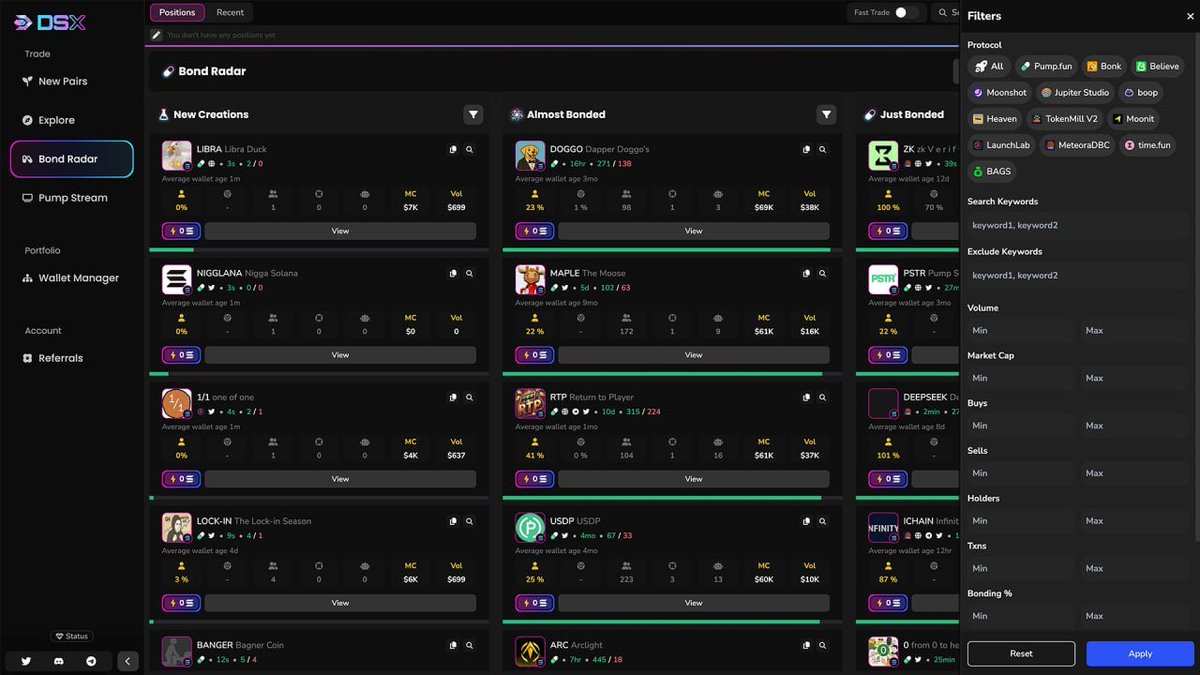1200x675 pixels.
Task: Open the Twitter icon in the bottom bar
Action: (x=26, y=661)
